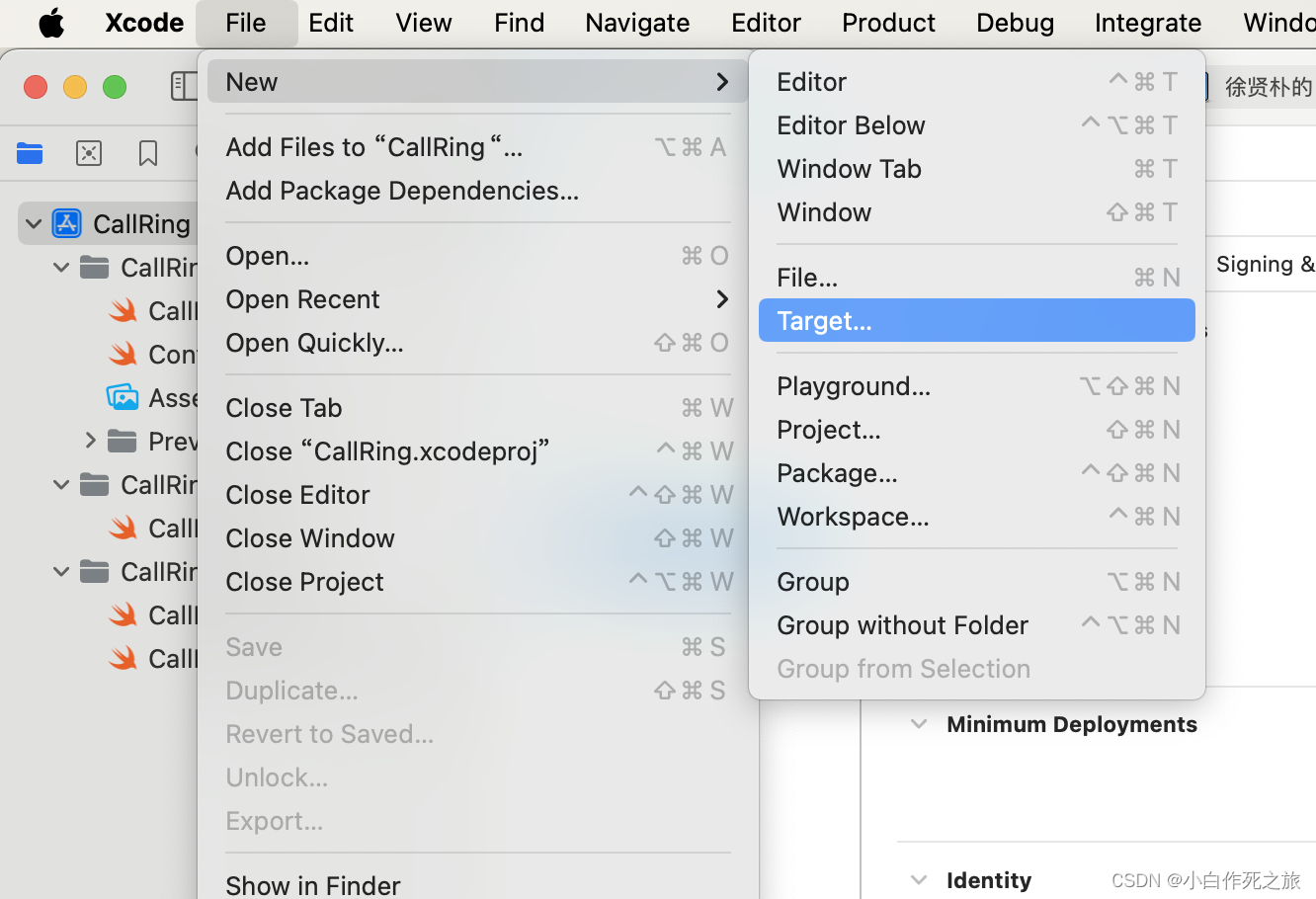Screen dimensions: 1316x899
Task: Choose Package...
Action: pos(977,473)
